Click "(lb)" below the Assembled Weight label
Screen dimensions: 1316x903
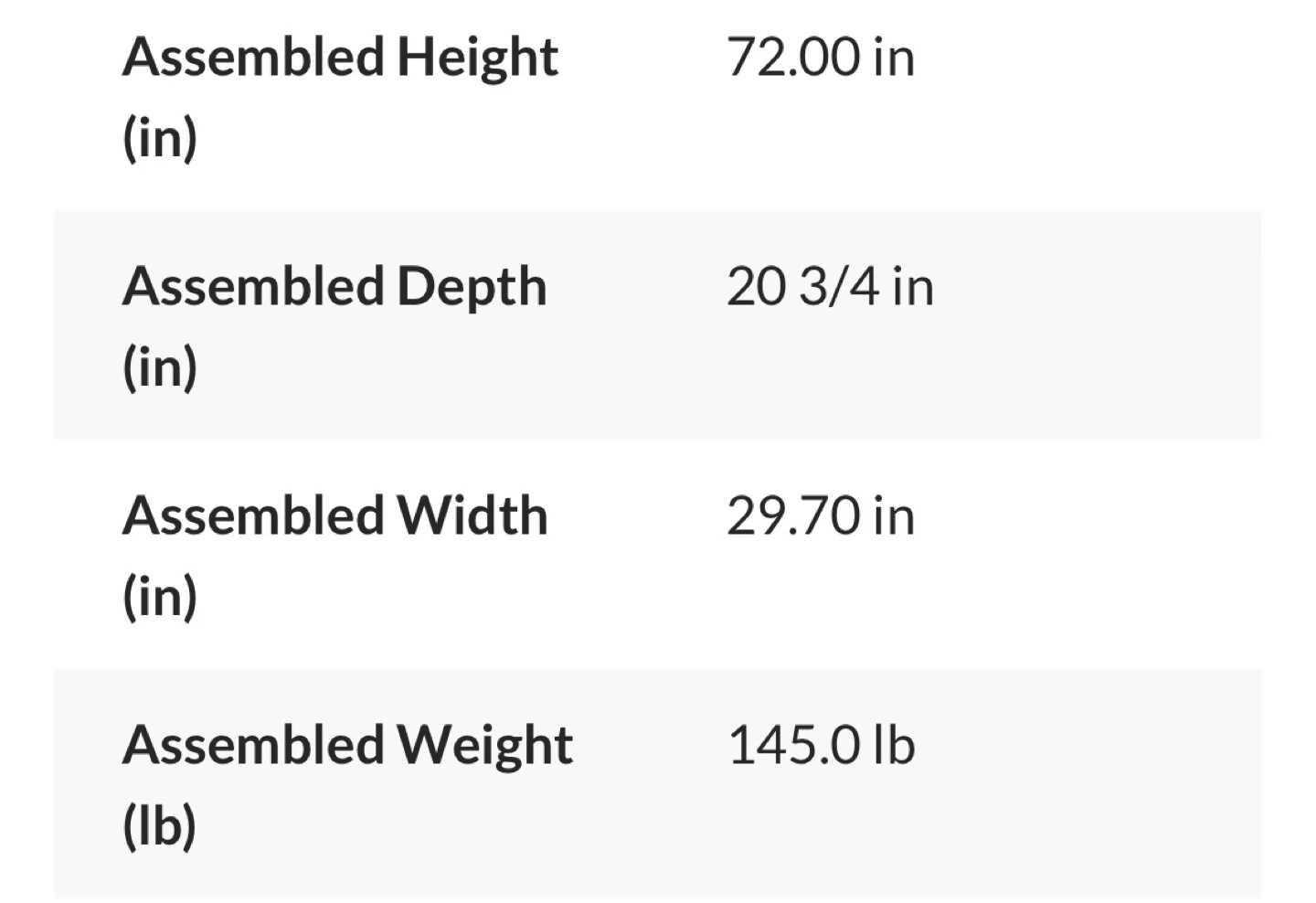pyautogui.click(x=160, y=826)
